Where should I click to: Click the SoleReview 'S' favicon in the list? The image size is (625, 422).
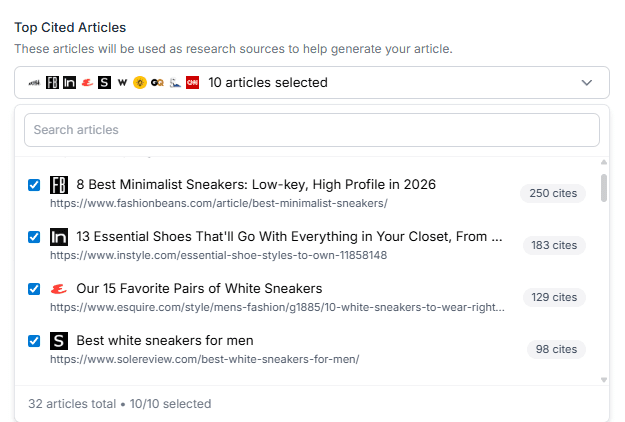59,341
